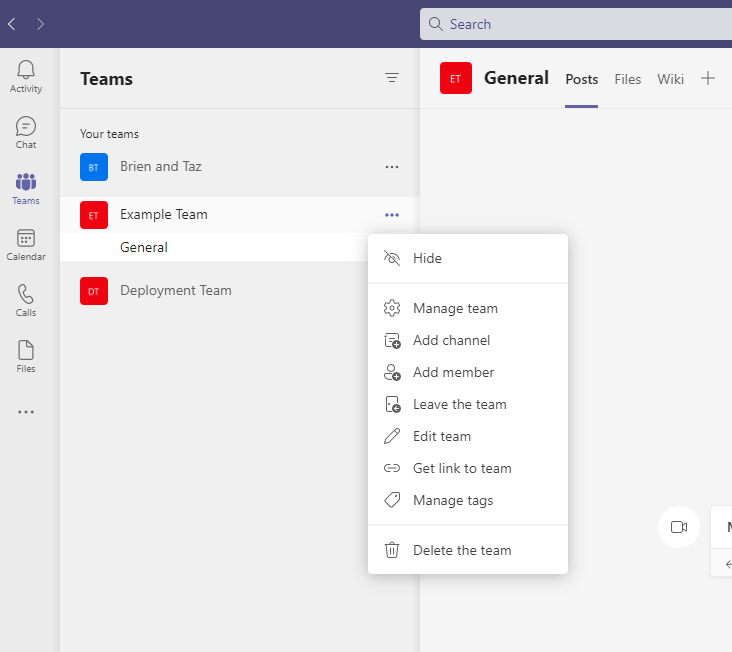Switch to the Posts tab
Image resolution: width=732 pixels, height=652 pixels.
tap(581, 79)
